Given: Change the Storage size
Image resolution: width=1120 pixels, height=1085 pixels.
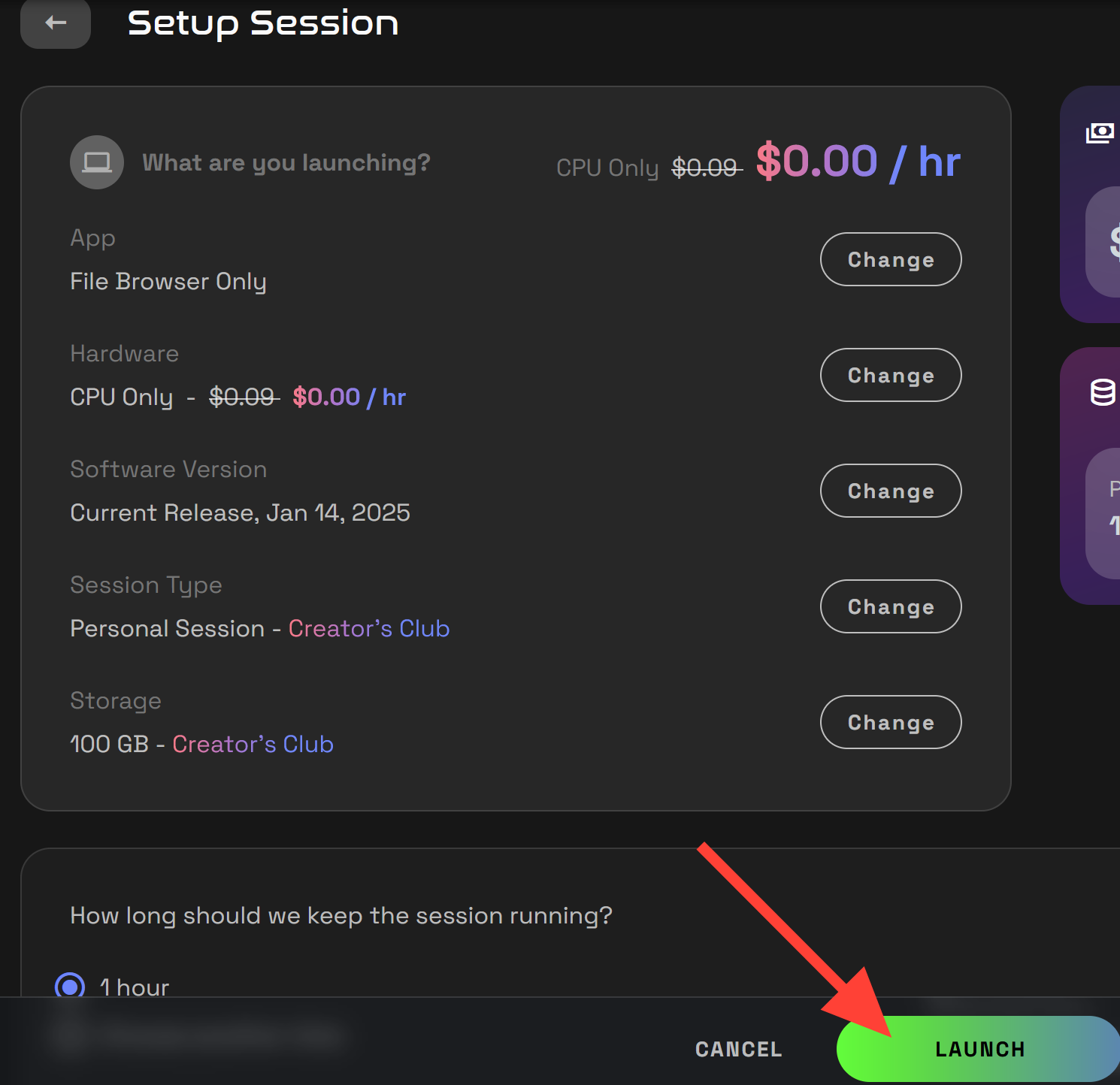Looking at the screenshot, I should click(x=890, y=722).
